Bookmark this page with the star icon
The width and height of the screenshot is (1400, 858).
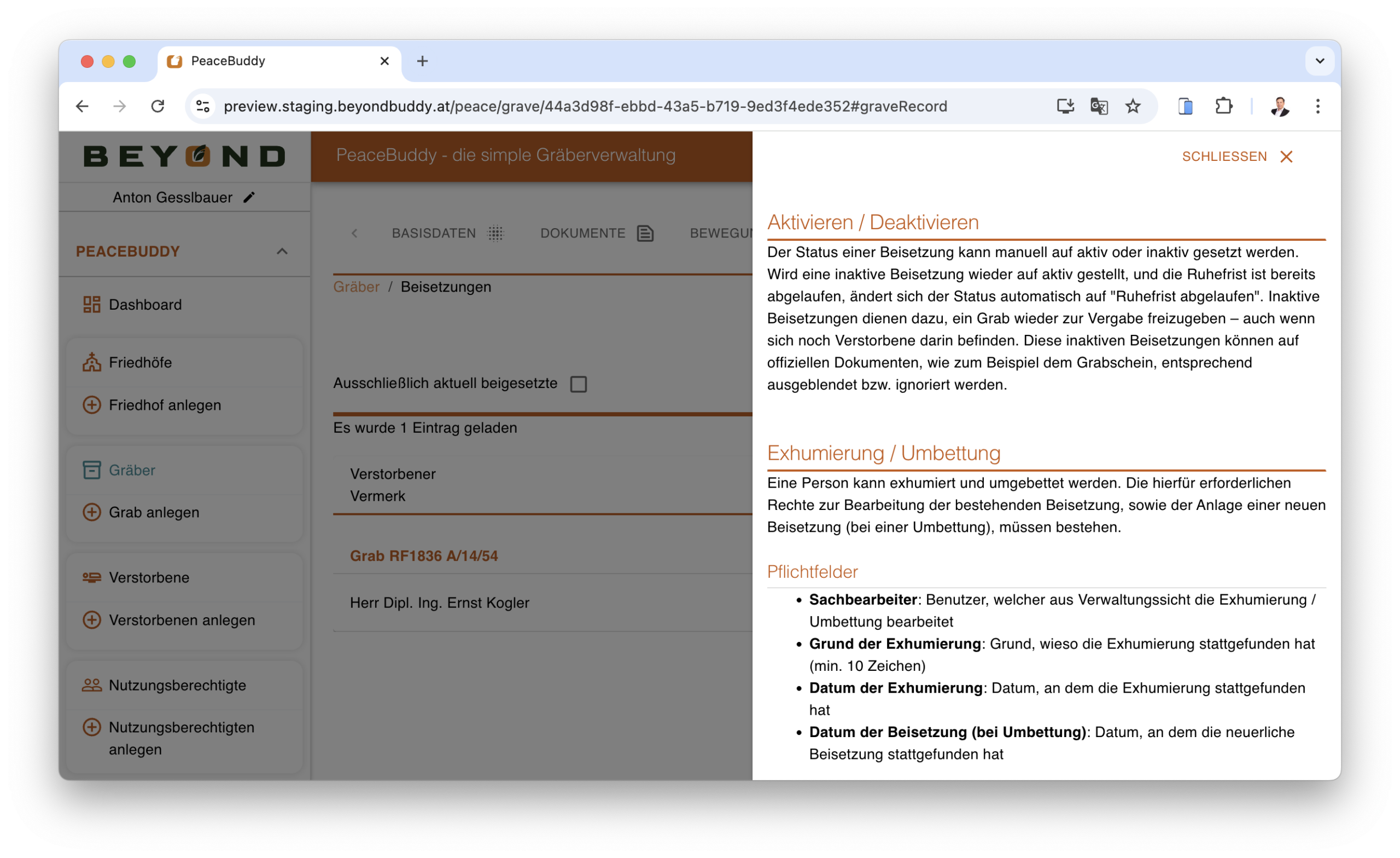click(x=1133, y=106)
